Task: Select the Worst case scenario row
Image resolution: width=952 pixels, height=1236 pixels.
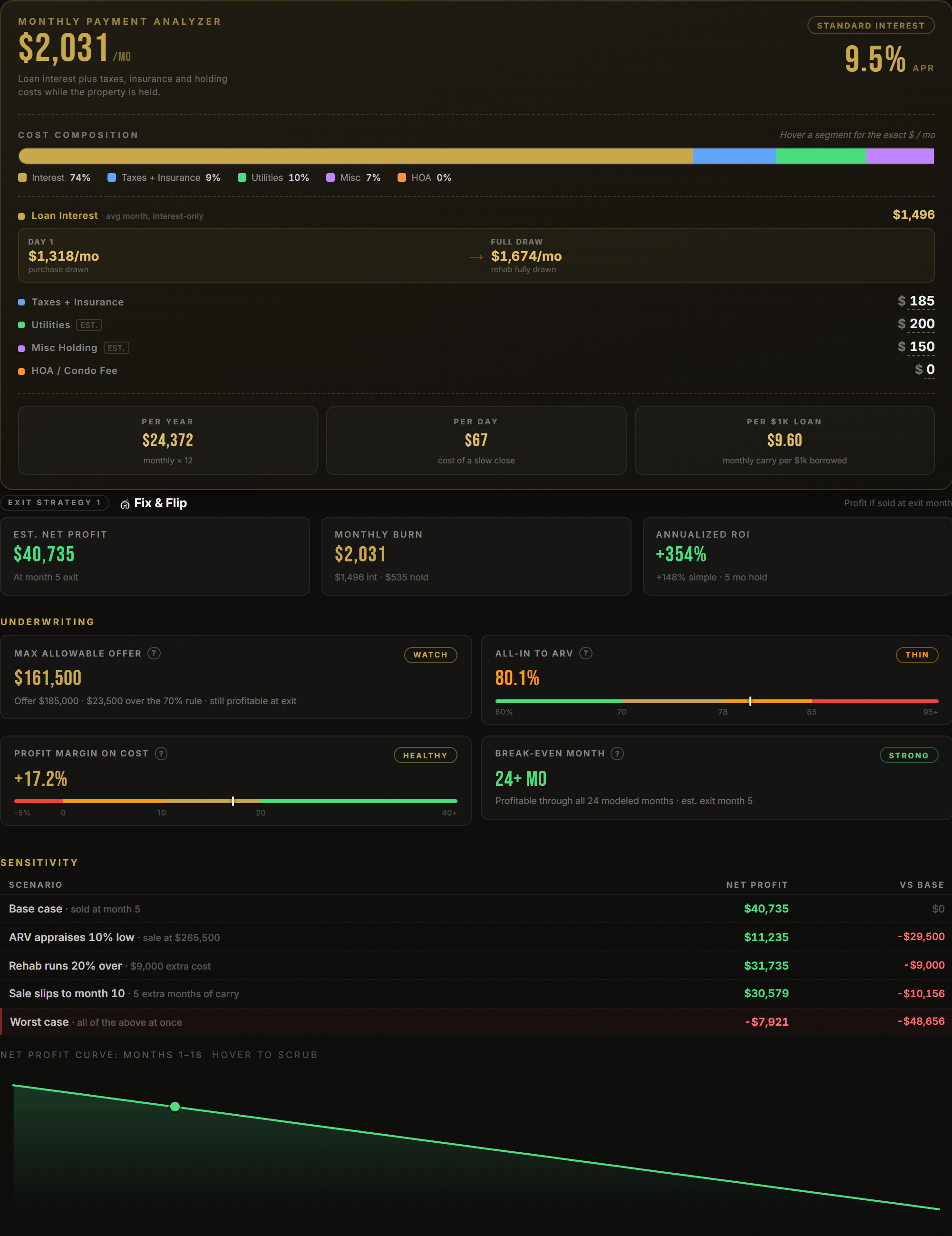Action: [x=476, y=1022]
